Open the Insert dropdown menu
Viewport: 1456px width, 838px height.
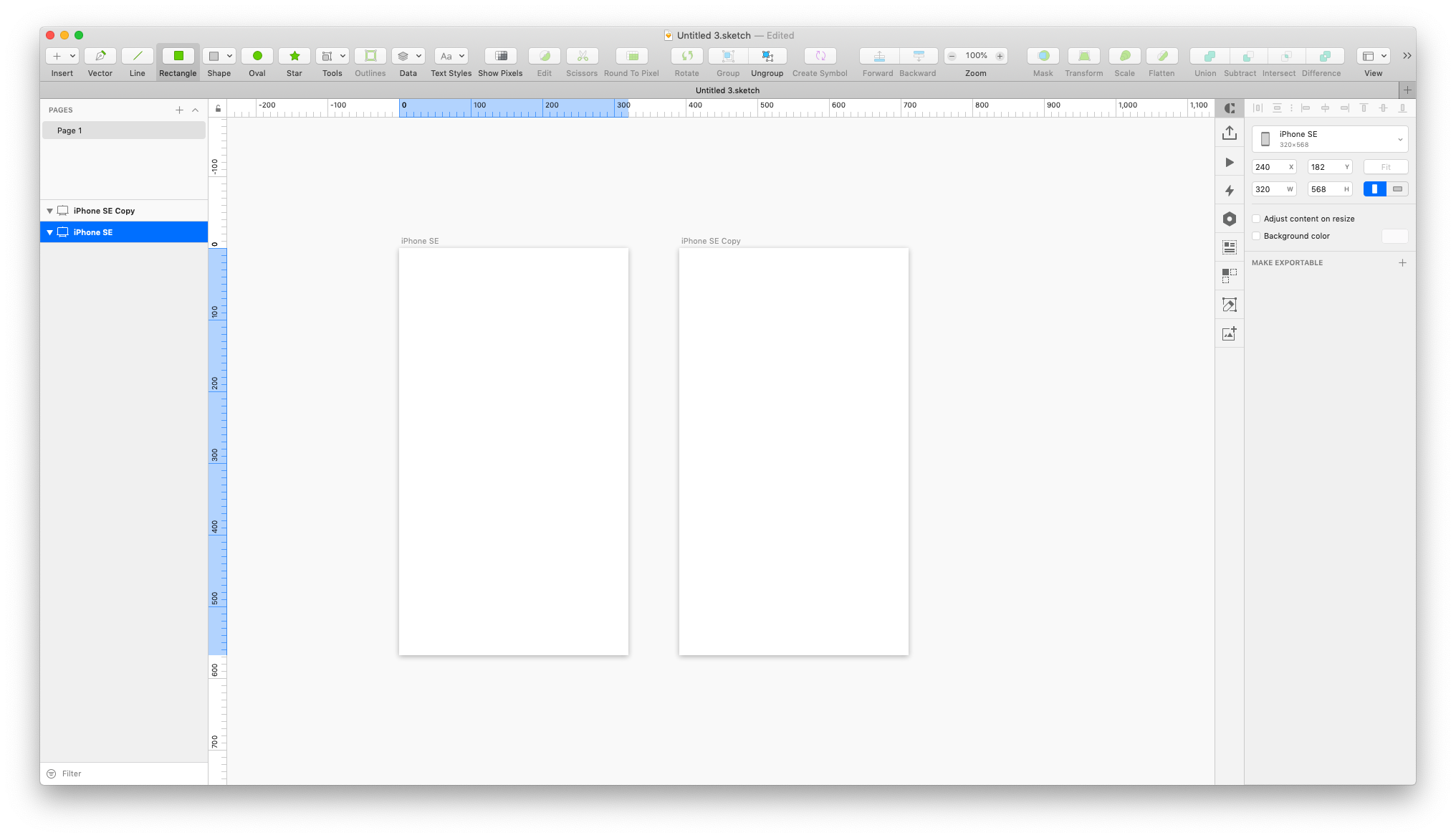(62, 56)
